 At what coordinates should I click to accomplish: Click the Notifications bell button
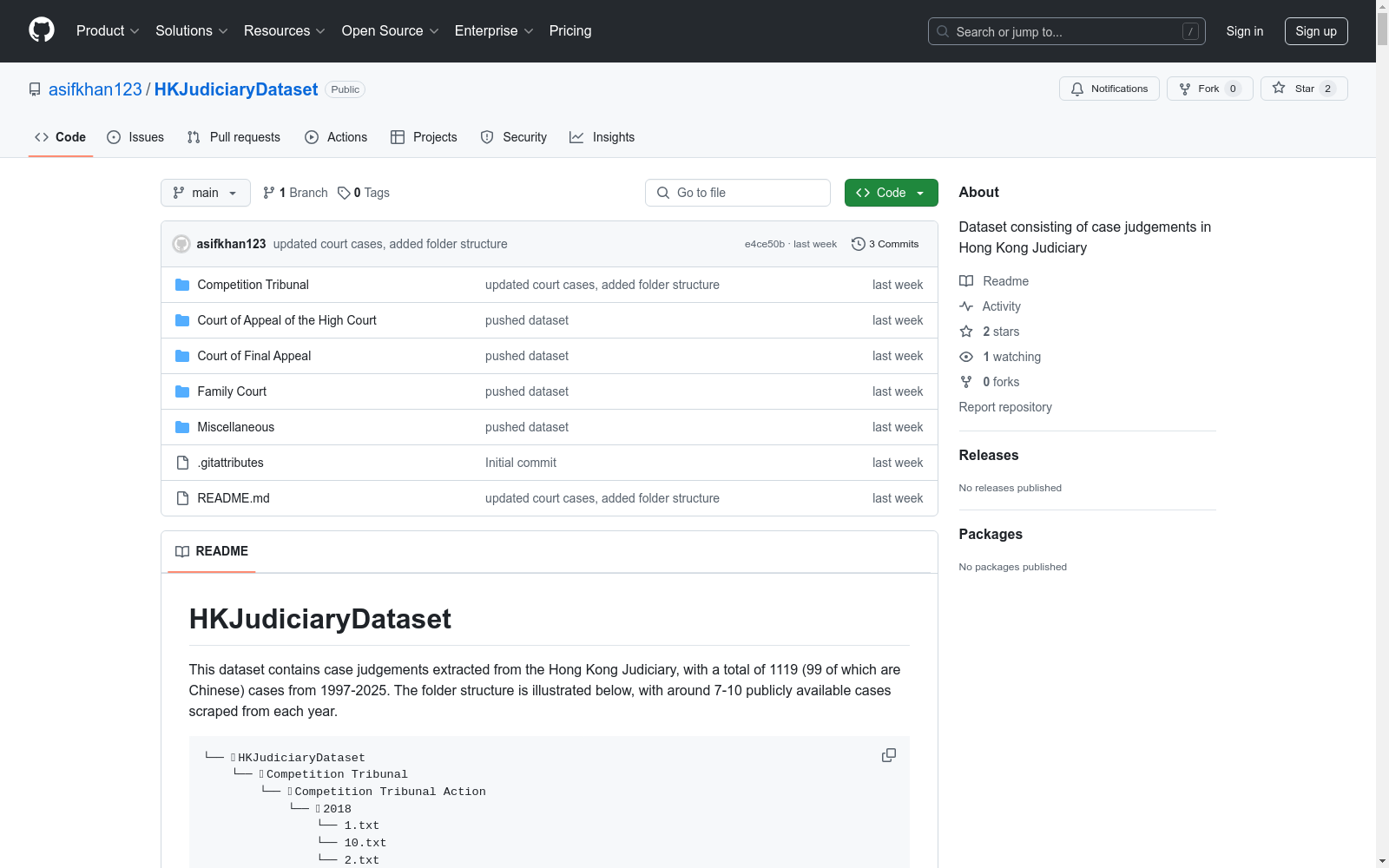[x=1109, y=89]
